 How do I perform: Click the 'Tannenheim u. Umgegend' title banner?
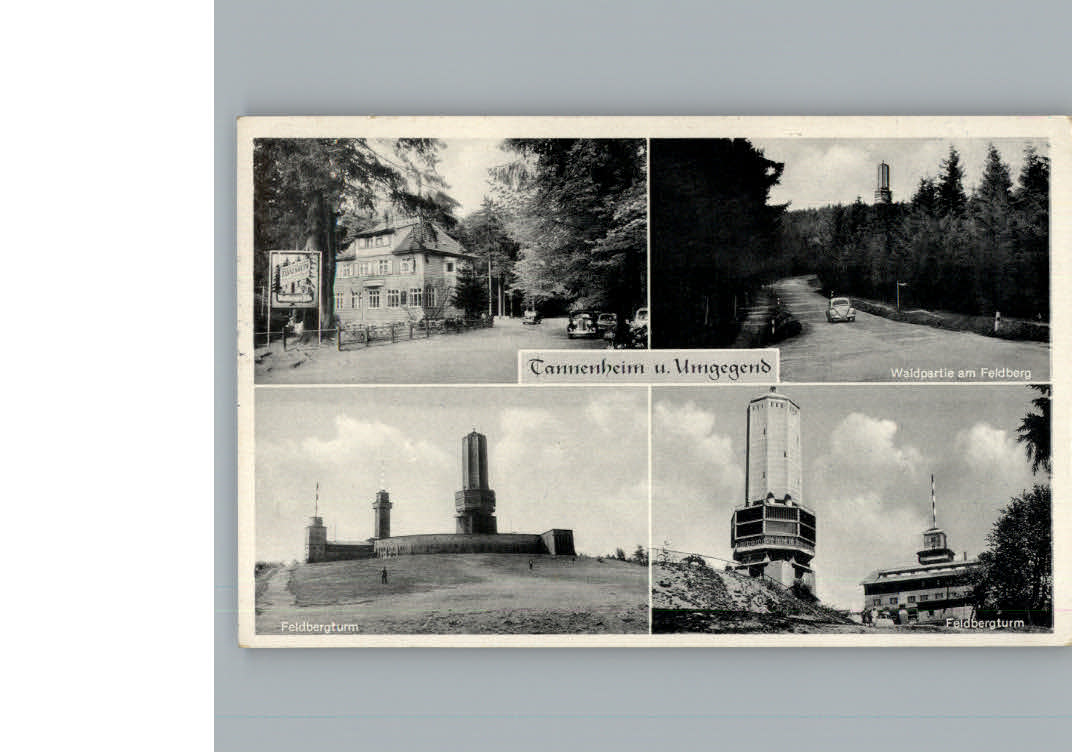648,366
